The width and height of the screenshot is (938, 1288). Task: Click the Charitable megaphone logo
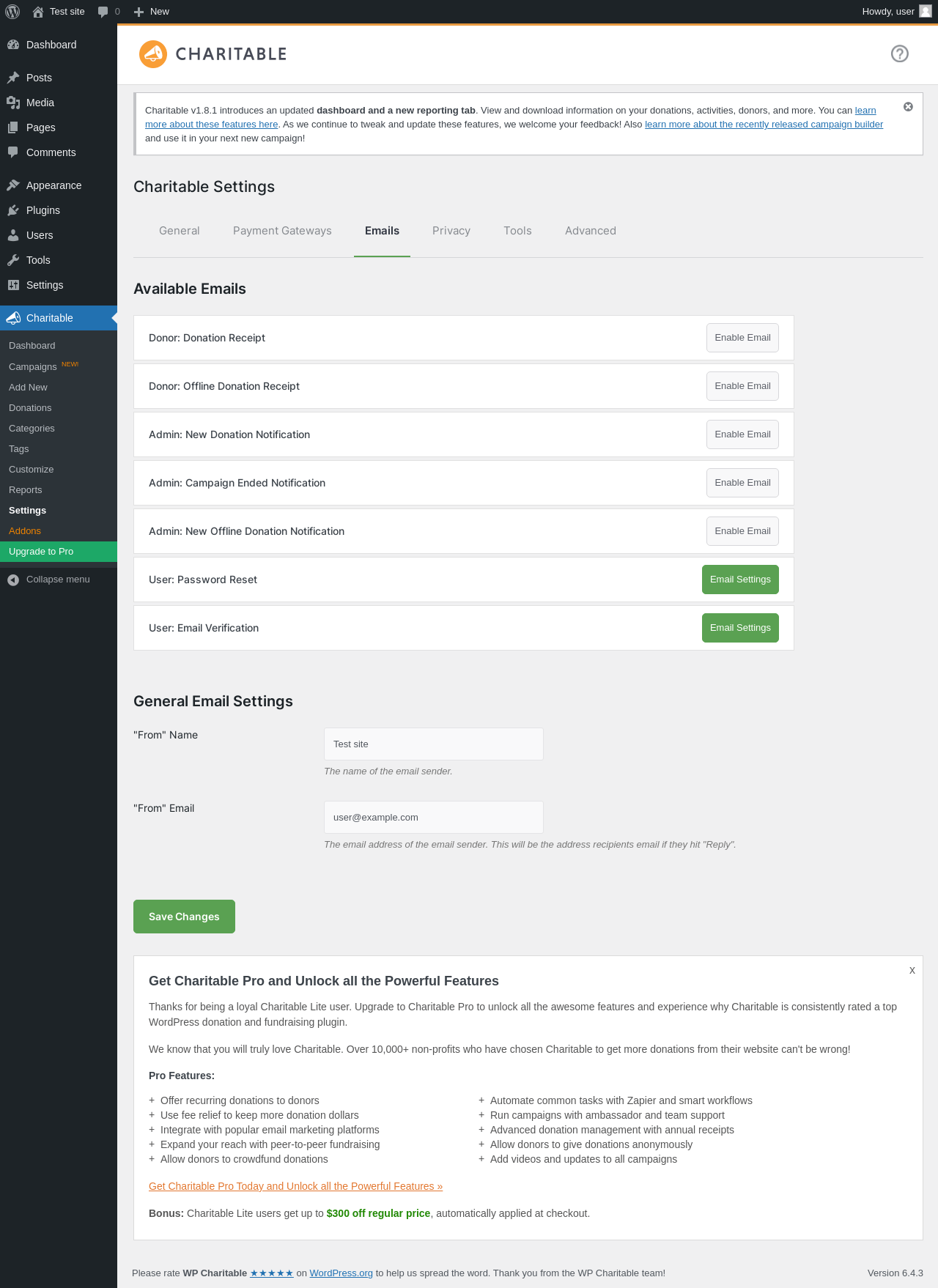[x=153, y=54]
